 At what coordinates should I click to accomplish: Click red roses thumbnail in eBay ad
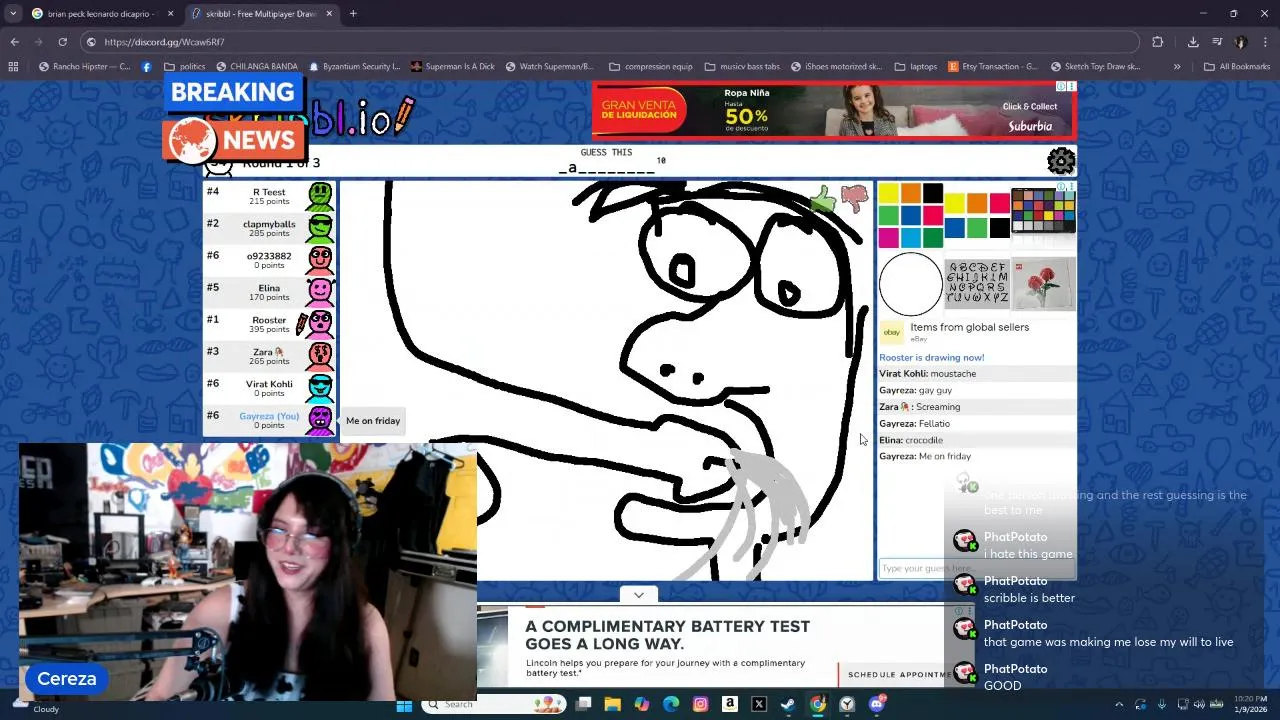(x=1044, y=283)
